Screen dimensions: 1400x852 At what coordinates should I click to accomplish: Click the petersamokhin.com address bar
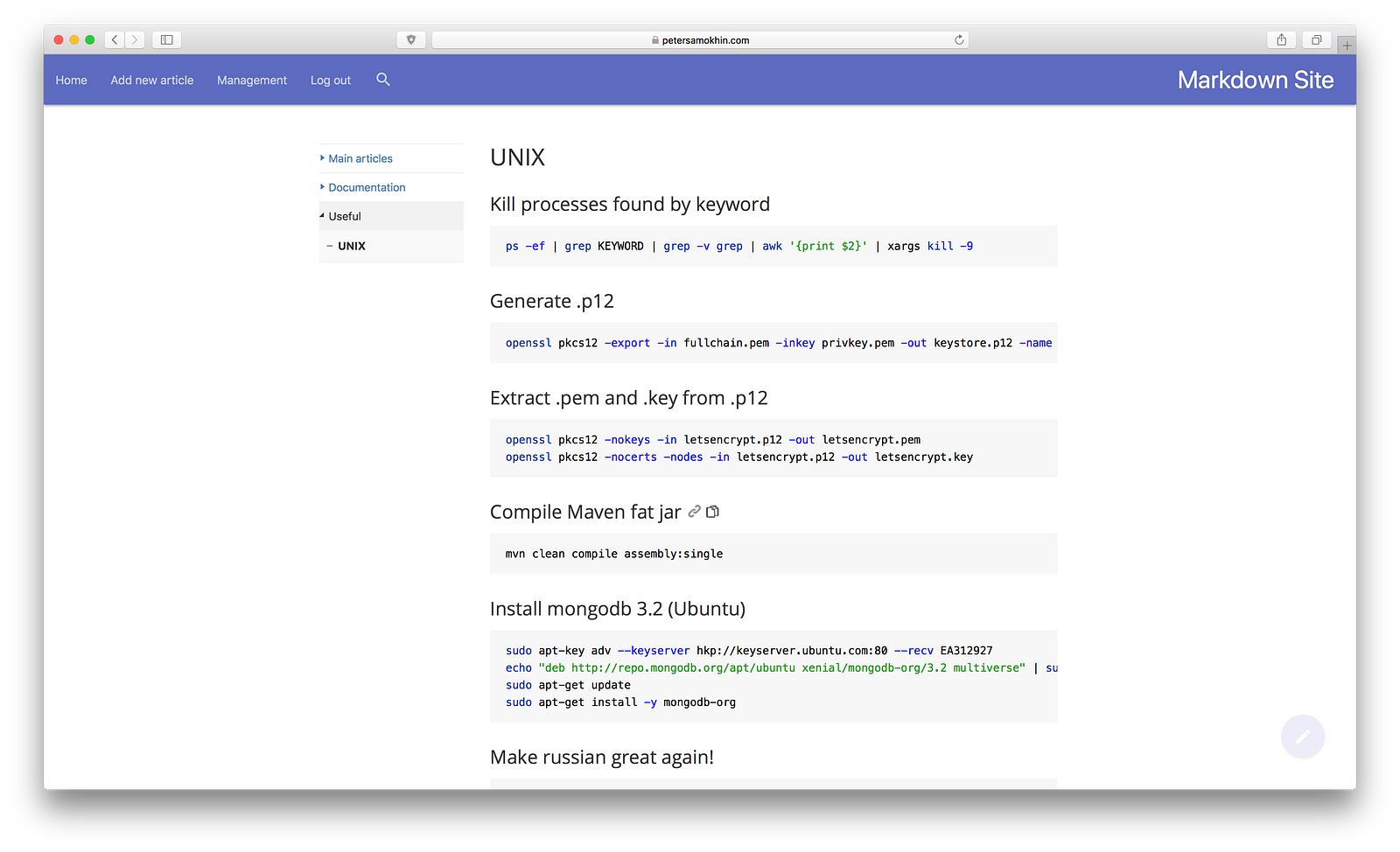pyautogui.click(x=700, y=39)
